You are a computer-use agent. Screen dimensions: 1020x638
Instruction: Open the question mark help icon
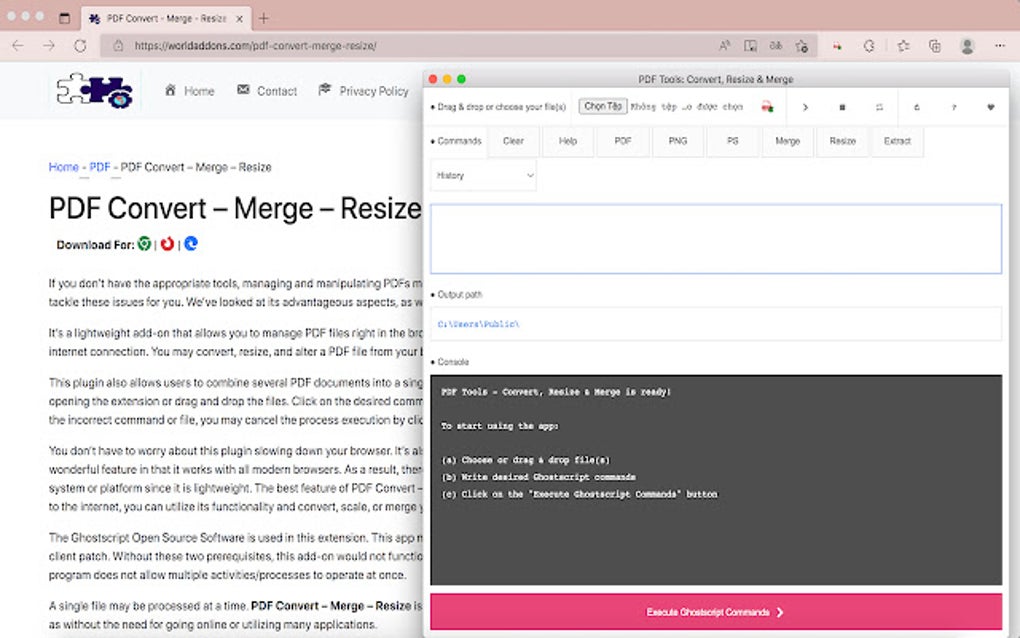[x=954, y=107]
